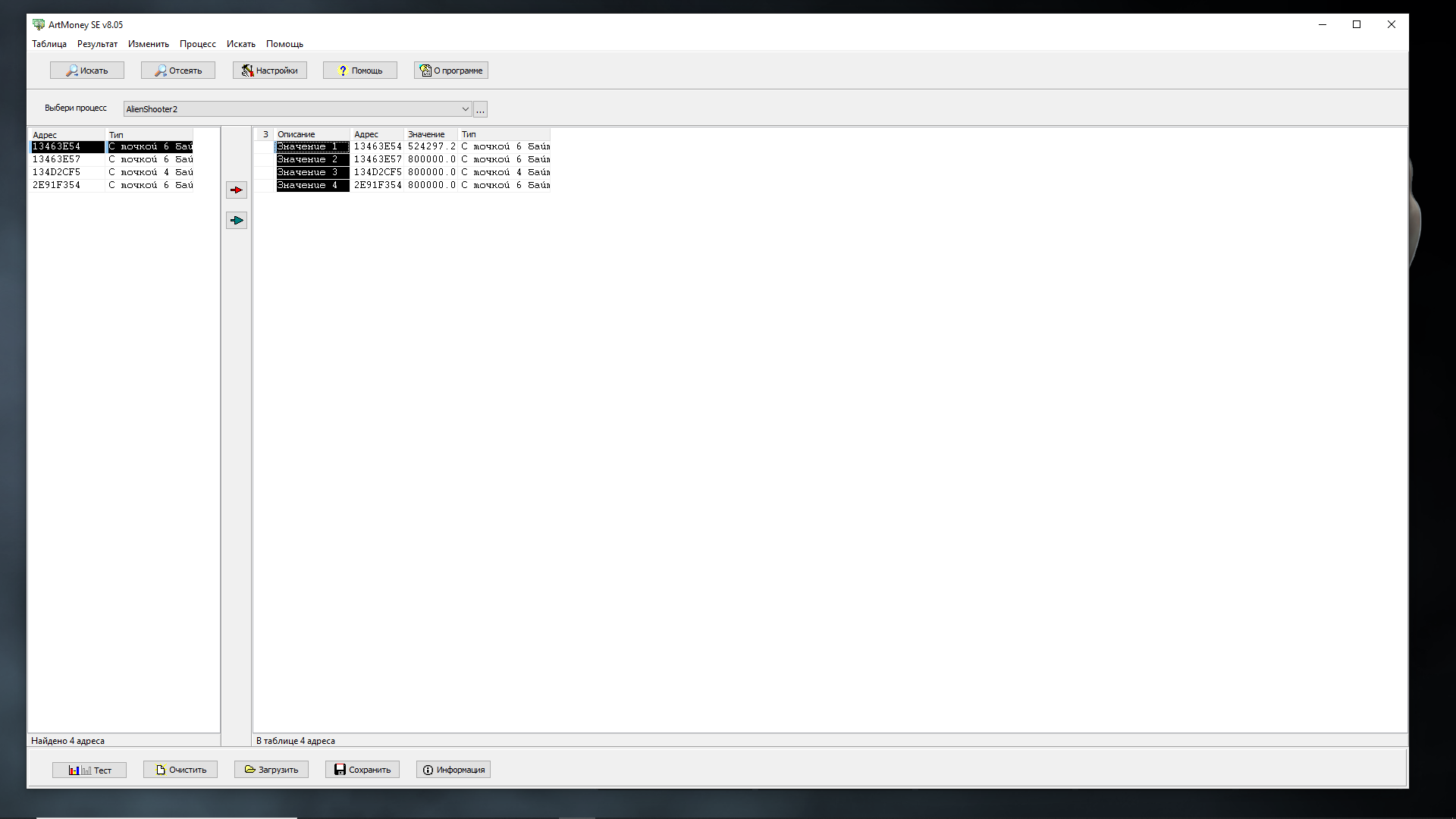Click the Очистить clear button
The image size is (1456, 819).
click(x=180, y=770)
